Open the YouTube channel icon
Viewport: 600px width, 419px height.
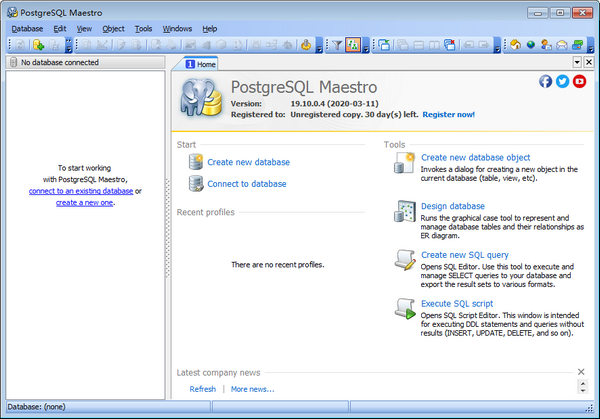(x=579, y=81)
